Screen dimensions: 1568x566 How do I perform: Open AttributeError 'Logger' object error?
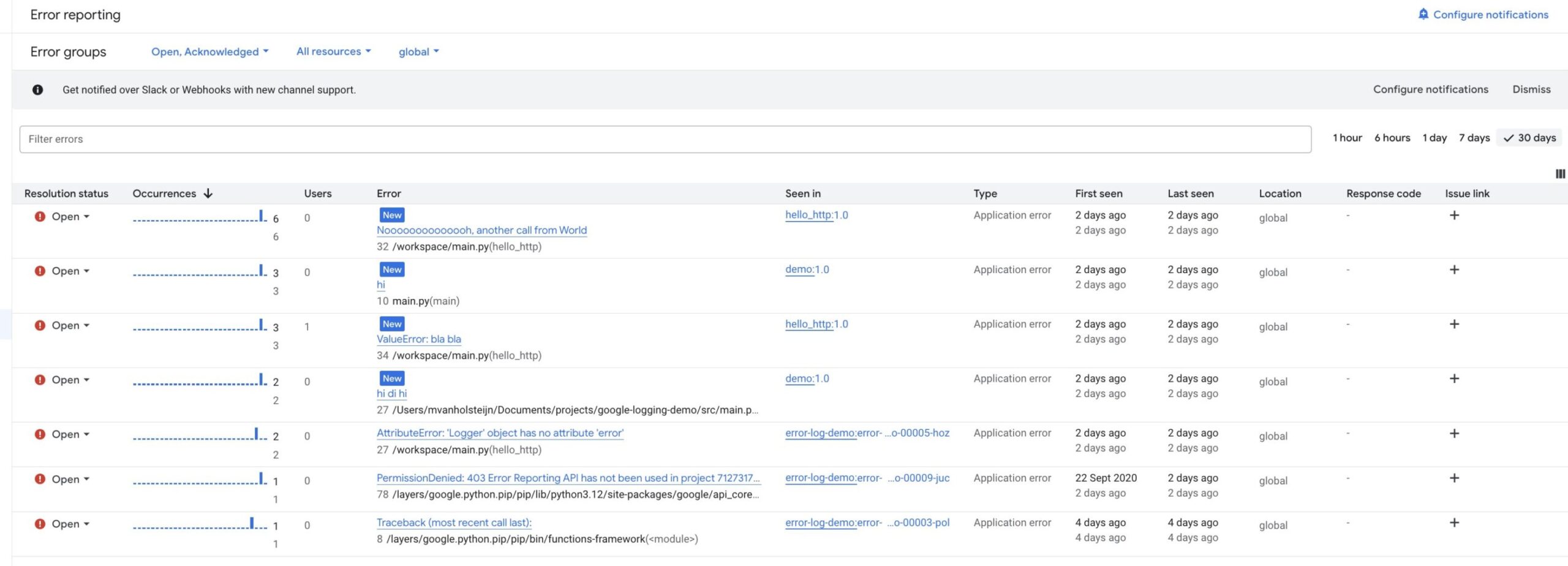[500, 433]
